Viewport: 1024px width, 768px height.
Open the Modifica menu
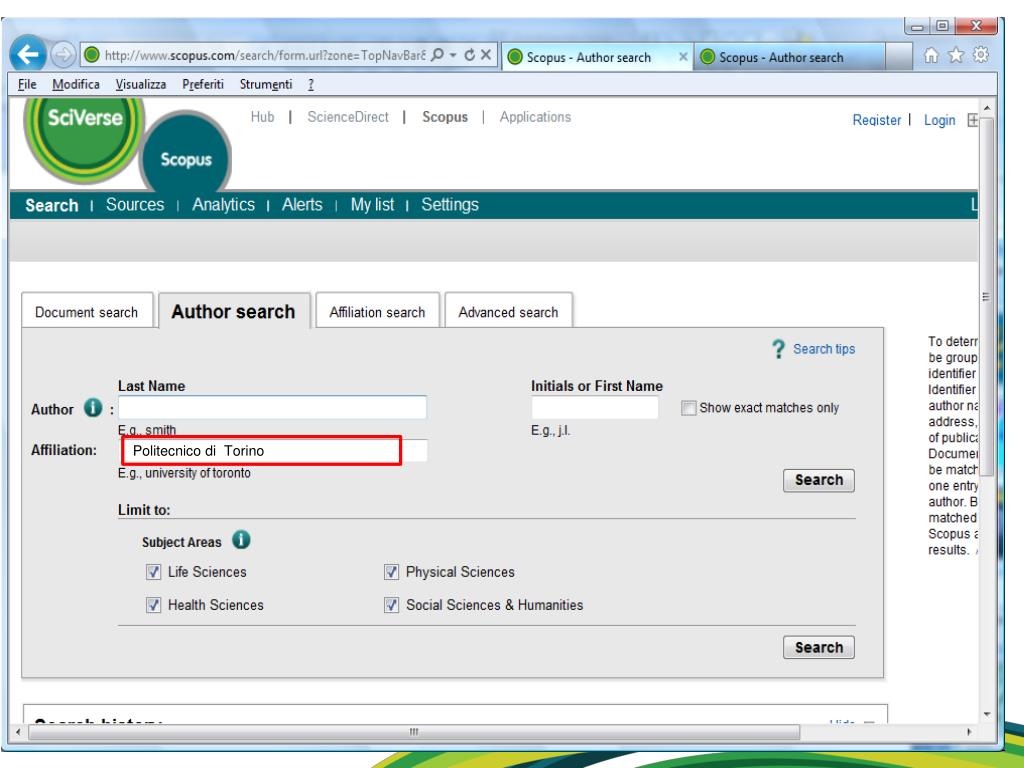point(76,84)
